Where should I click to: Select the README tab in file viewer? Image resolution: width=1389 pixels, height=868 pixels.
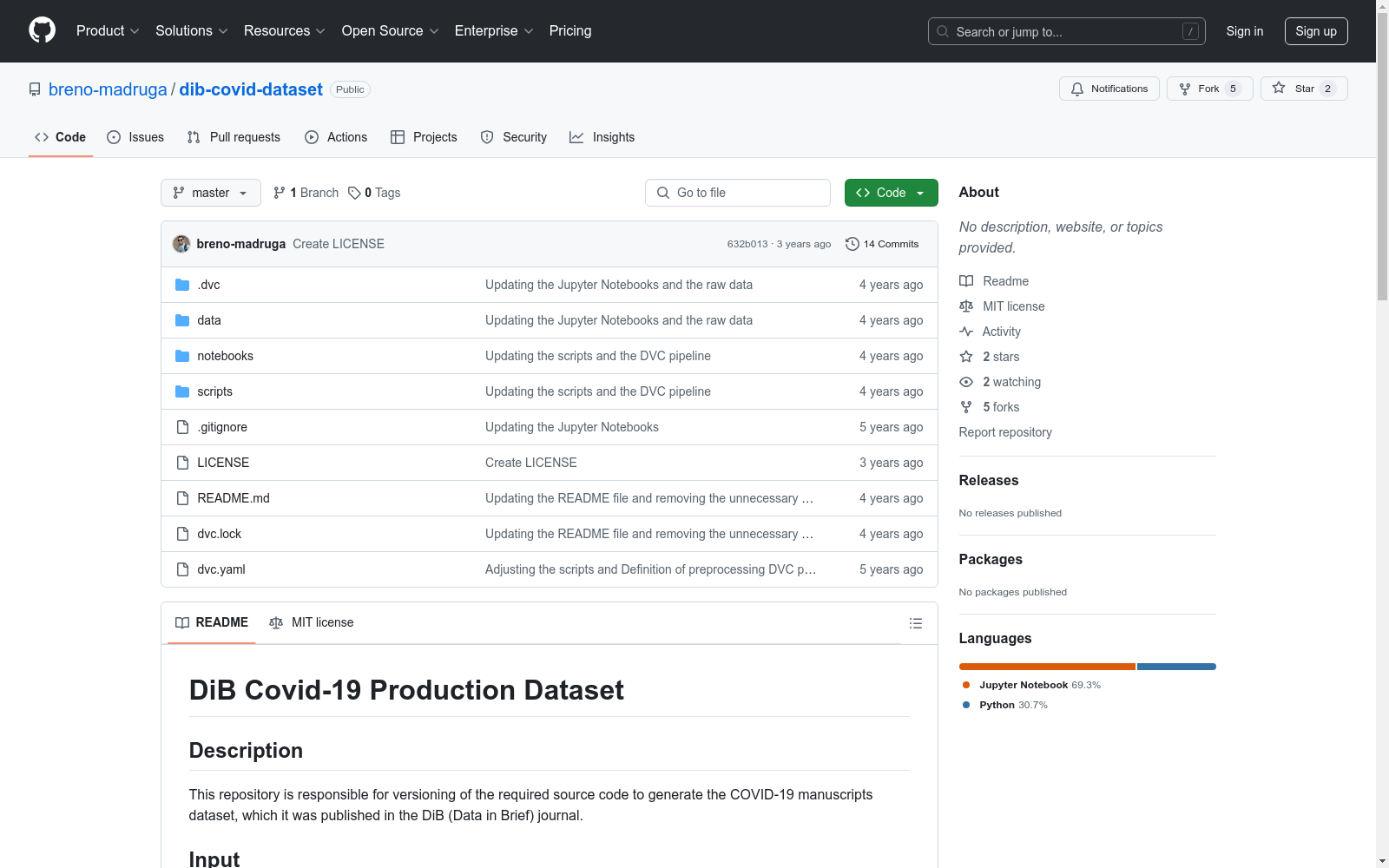pyautogui.click(x=212, y=622)
